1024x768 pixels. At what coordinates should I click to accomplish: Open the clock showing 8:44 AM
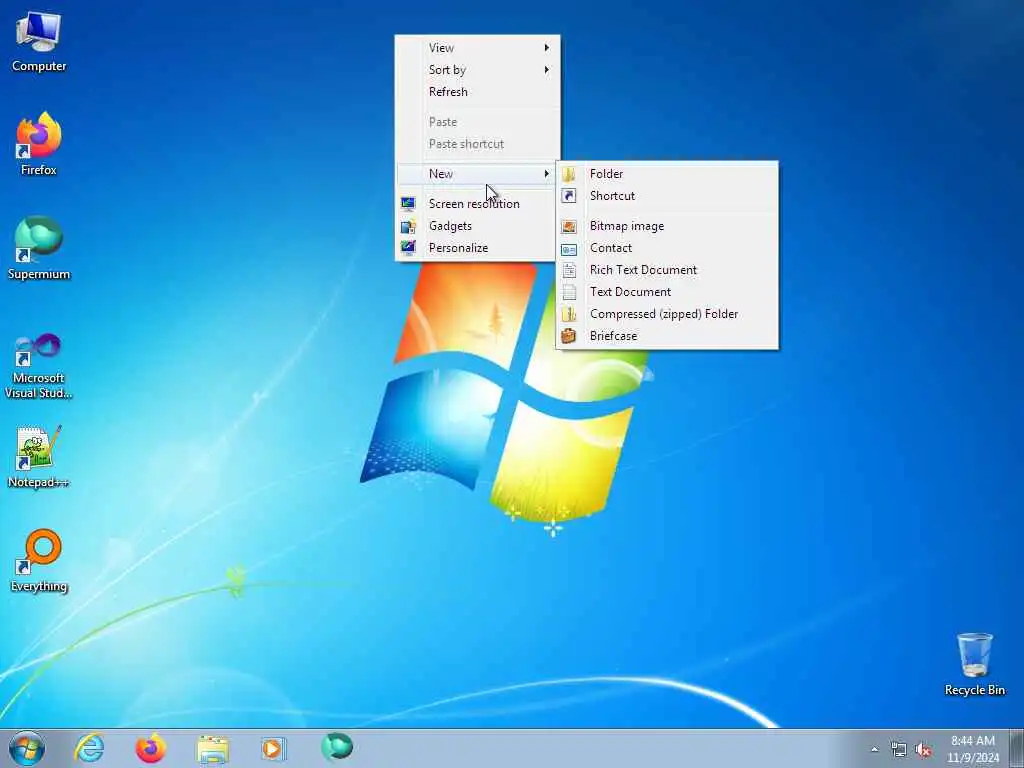pyautogui.click(x=973, y=749)
